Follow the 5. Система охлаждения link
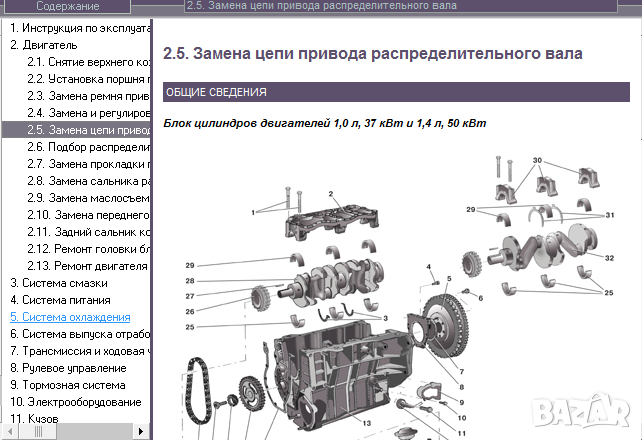642x440 pixels. click(70, 317)
